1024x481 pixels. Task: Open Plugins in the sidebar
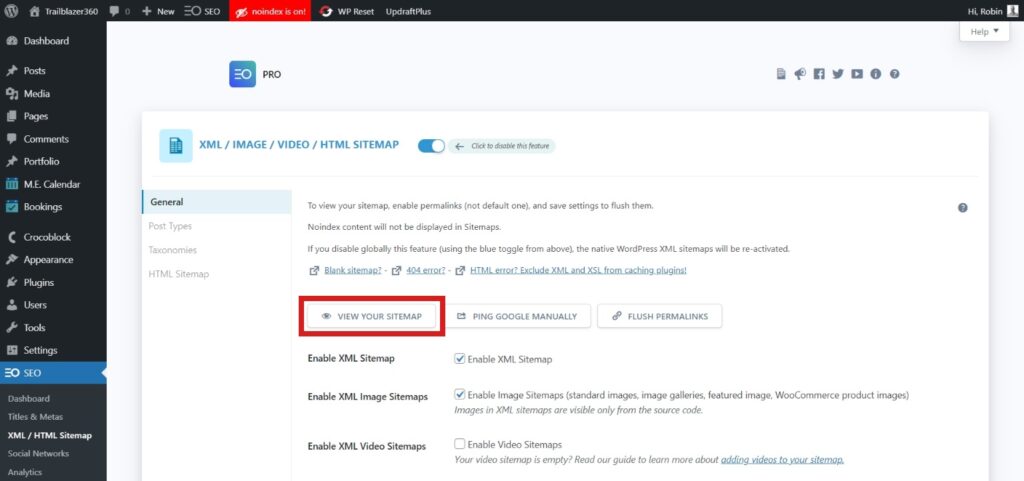39,283
